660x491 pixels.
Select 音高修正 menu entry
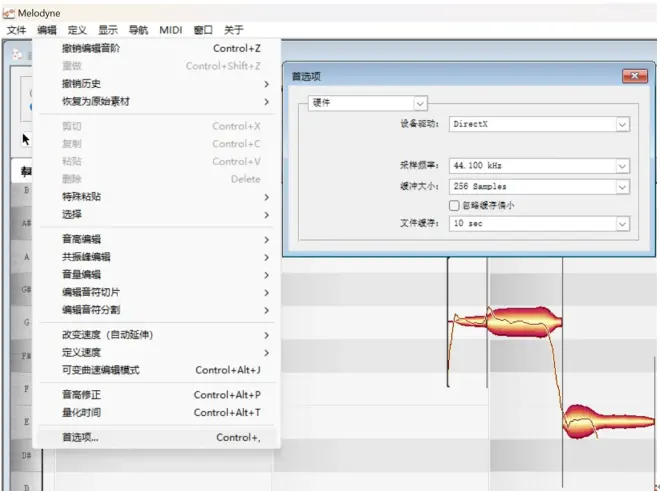point(157,395)
